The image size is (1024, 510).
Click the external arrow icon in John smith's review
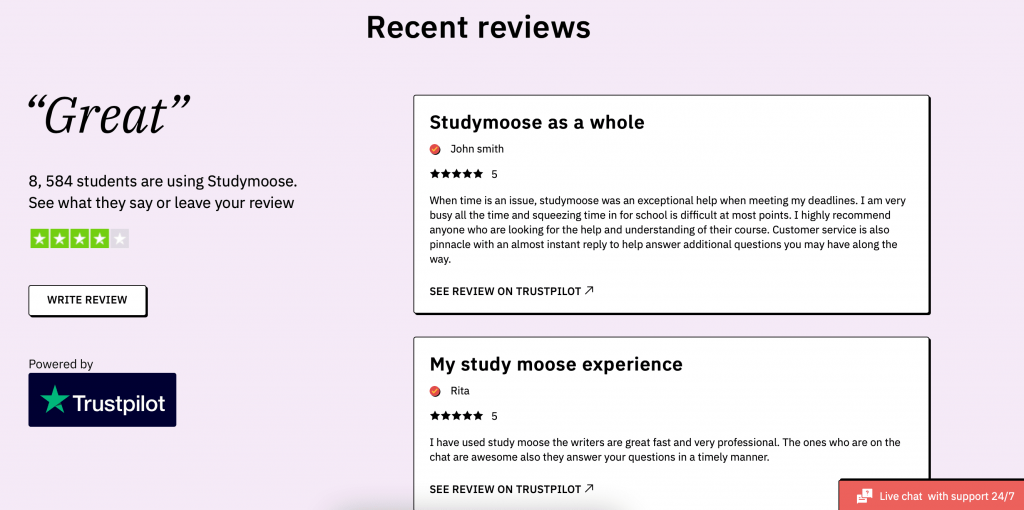pos(589,291)
